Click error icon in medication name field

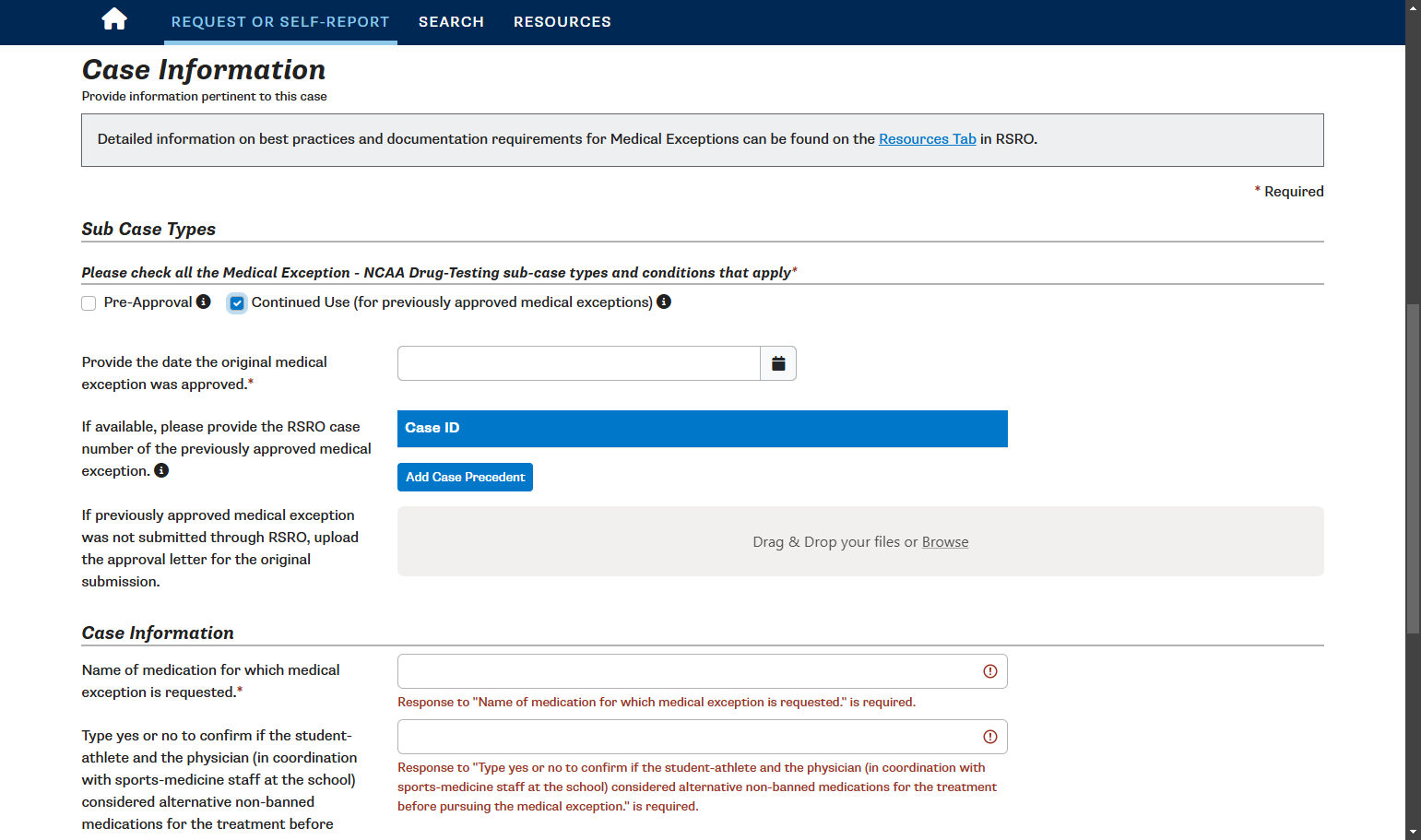tap(990, 671)
